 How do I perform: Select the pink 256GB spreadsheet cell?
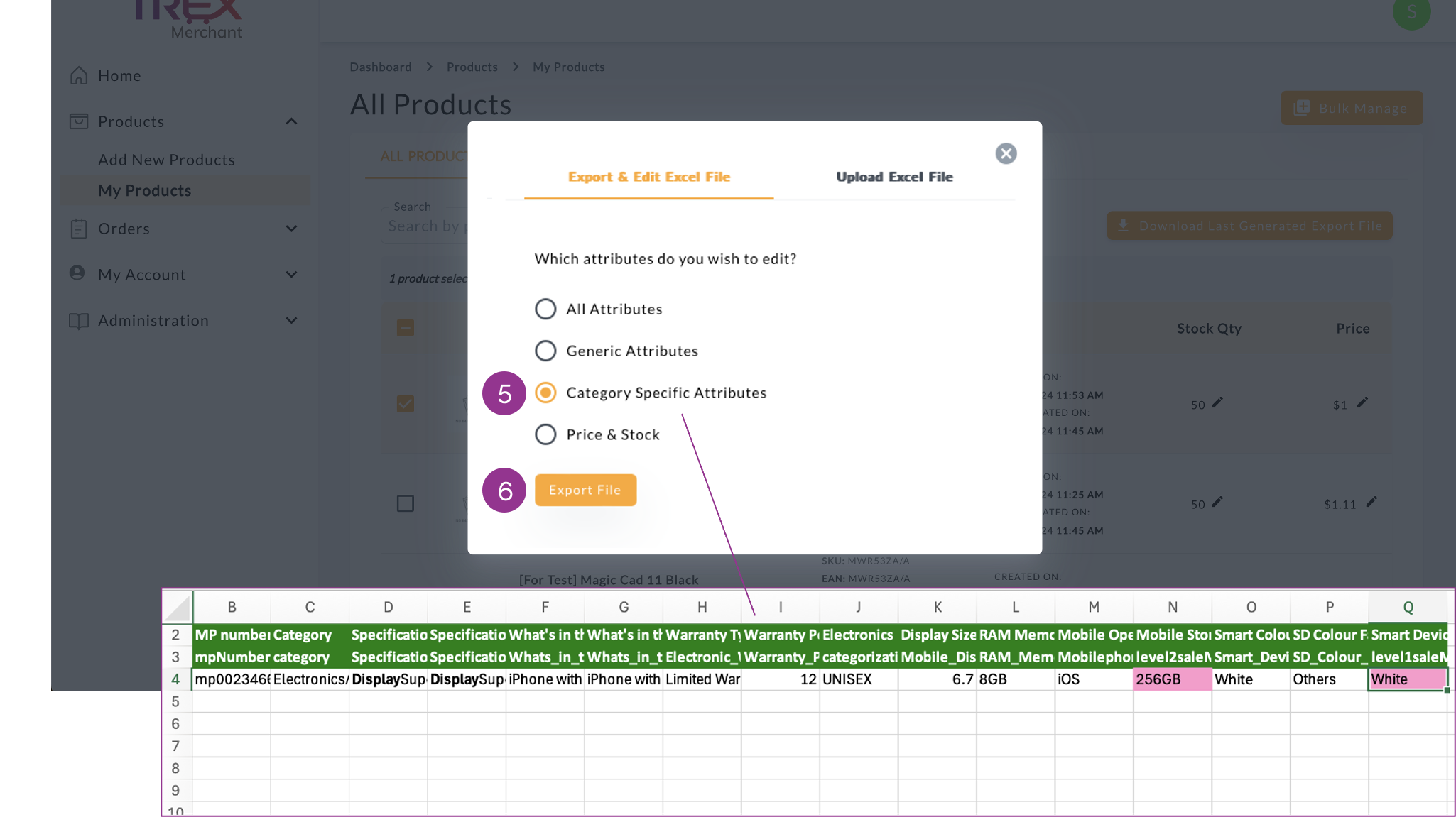click(x=1172, y=679)
